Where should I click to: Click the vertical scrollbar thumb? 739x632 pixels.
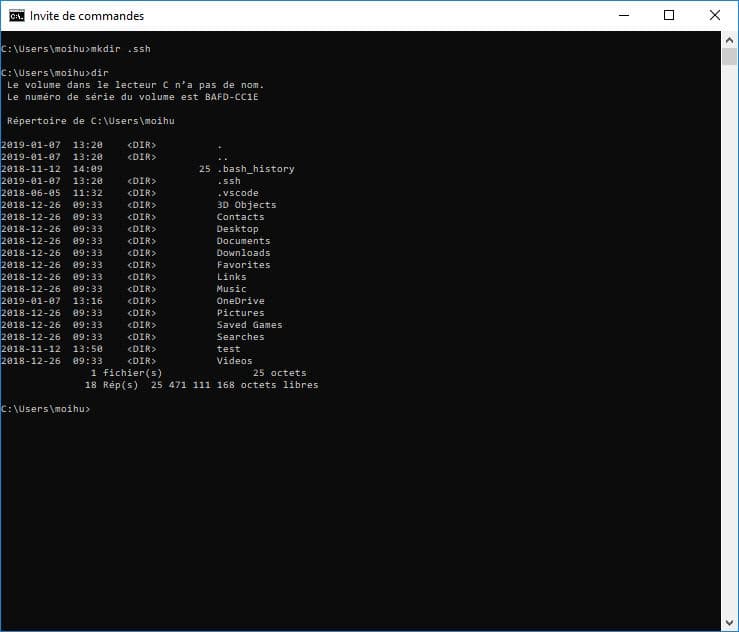(x=730, y=55)
